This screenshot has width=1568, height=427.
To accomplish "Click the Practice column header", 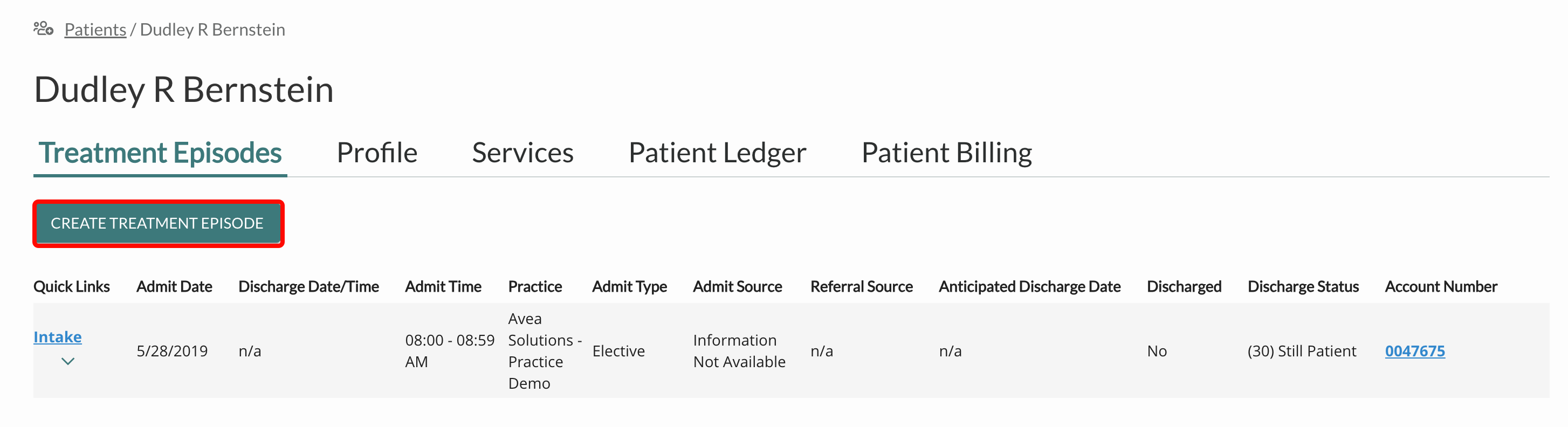I will pyautogui.click(x=534, y=286).
